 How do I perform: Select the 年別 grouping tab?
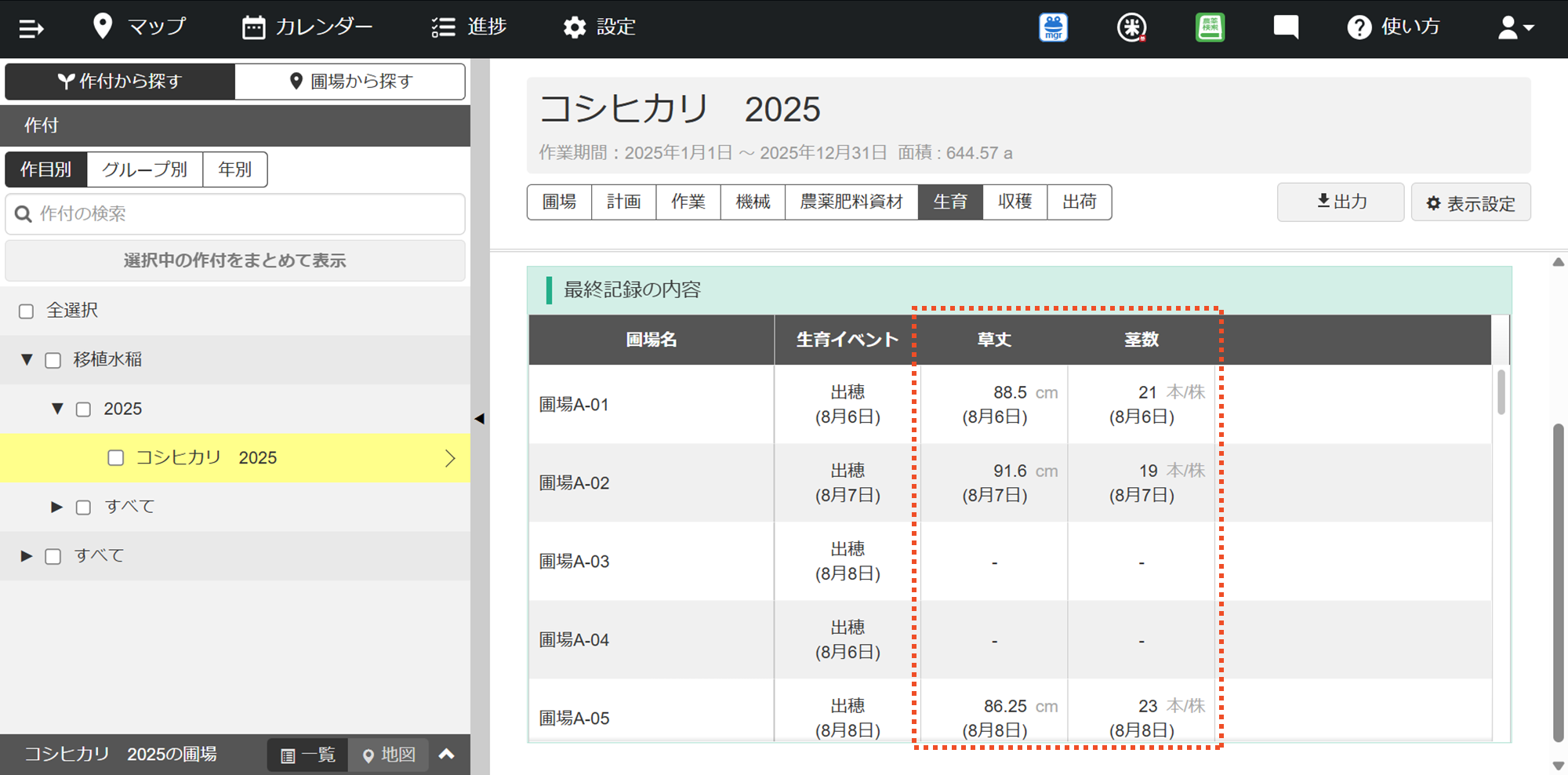(235, 169)
